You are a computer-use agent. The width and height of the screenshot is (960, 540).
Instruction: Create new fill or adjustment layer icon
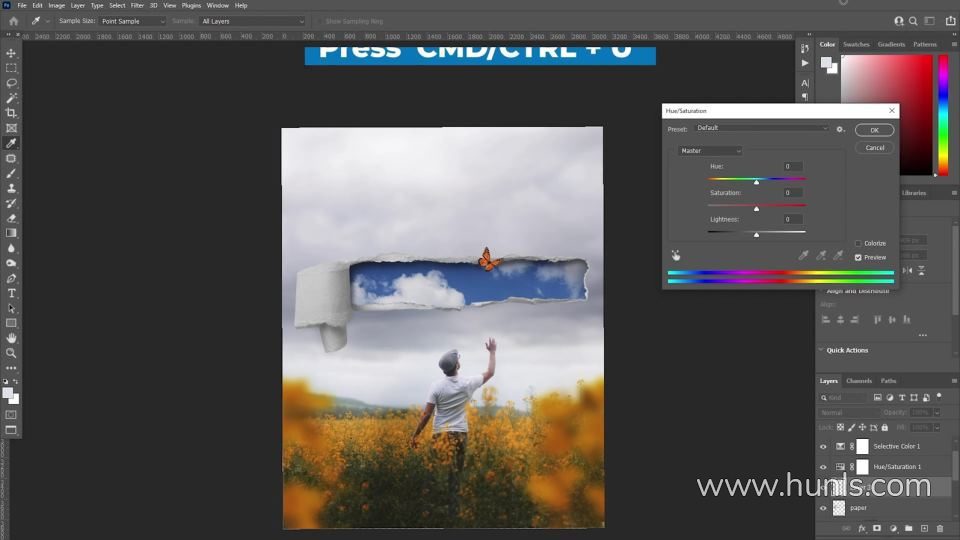point(893,528)
